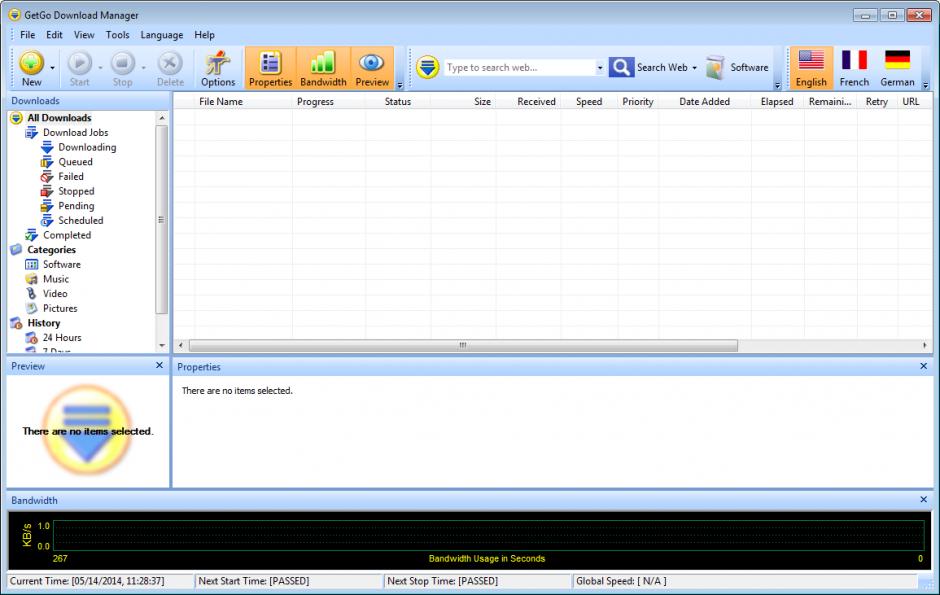
Task: Close the Bandwidth panel
Action: [x=923, y=500]
